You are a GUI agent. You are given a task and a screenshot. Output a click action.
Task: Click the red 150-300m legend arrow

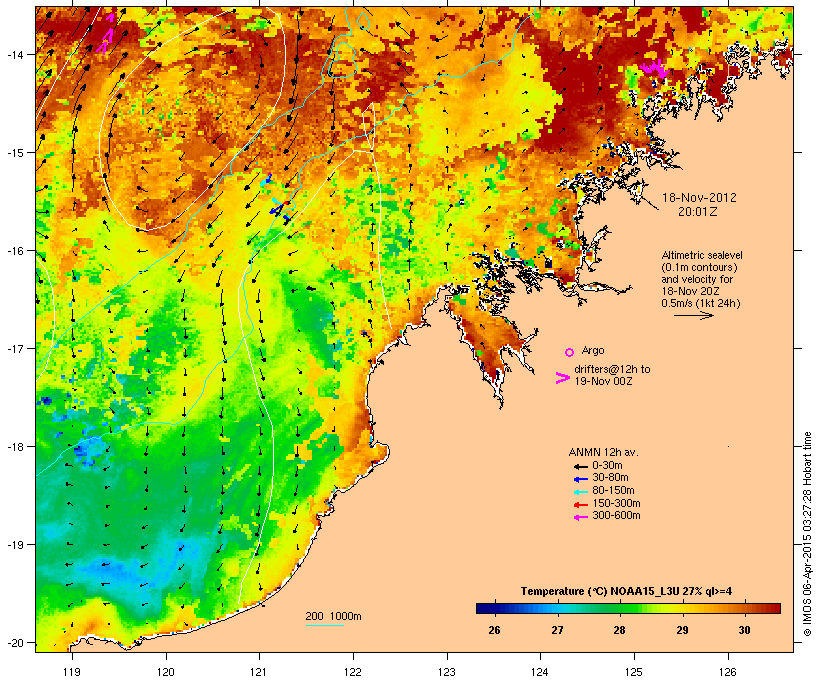pos(580,504)
